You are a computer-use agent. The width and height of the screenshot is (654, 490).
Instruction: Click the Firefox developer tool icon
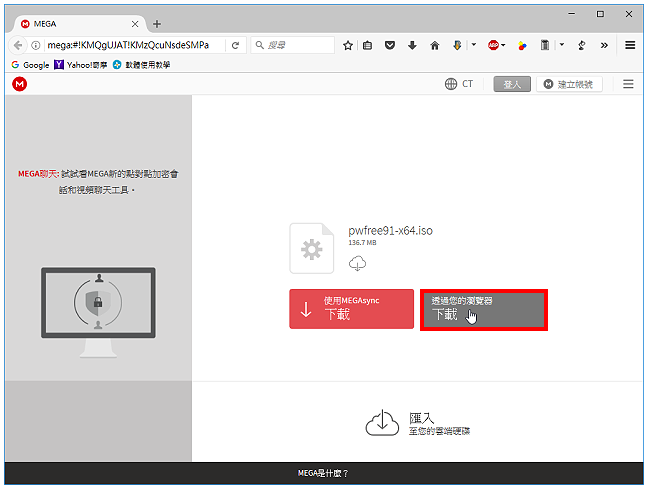582,45
